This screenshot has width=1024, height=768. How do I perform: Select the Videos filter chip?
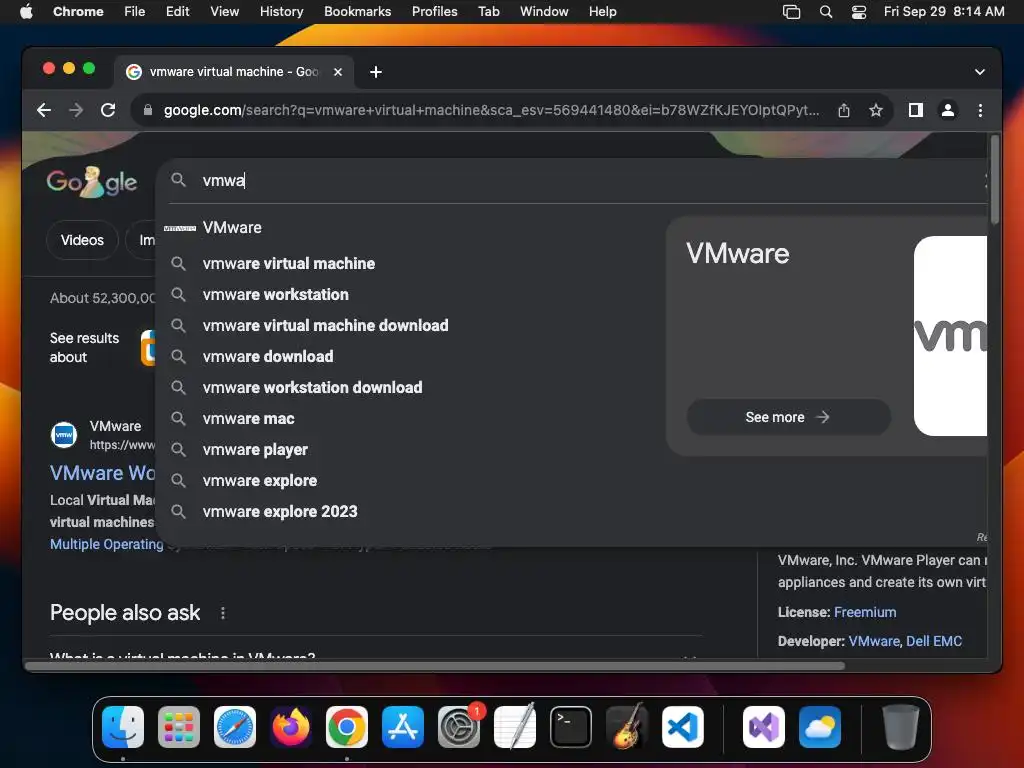point(82,240)
